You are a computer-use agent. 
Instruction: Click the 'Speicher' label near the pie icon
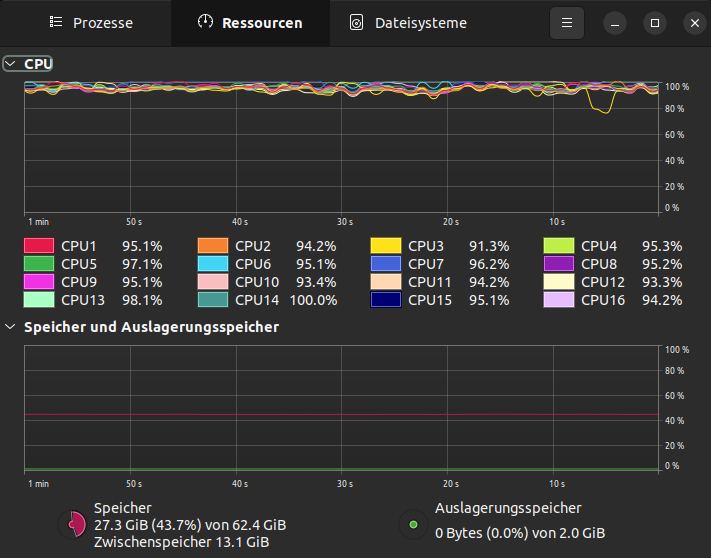[x=122, y=508]
